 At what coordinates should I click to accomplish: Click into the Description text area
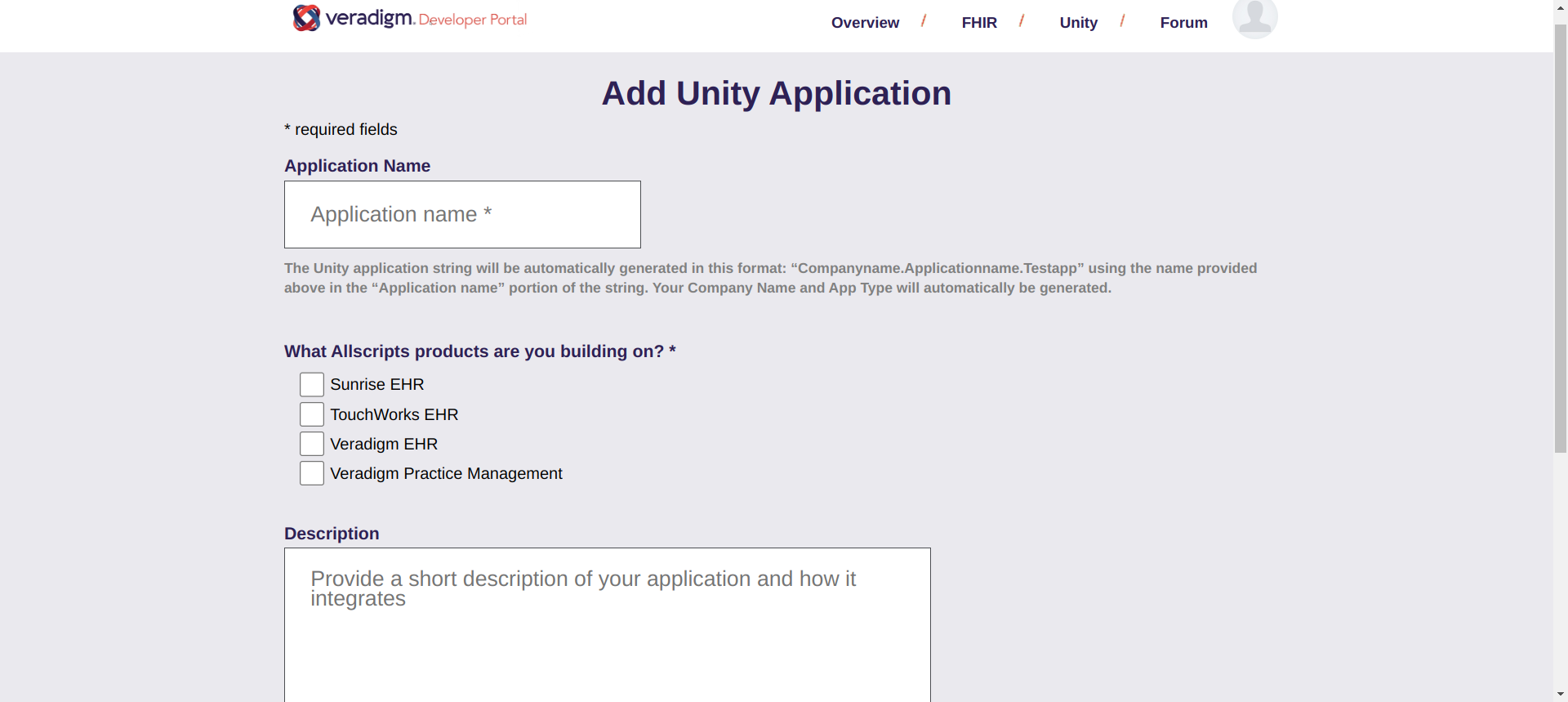[x=608, y=625]
